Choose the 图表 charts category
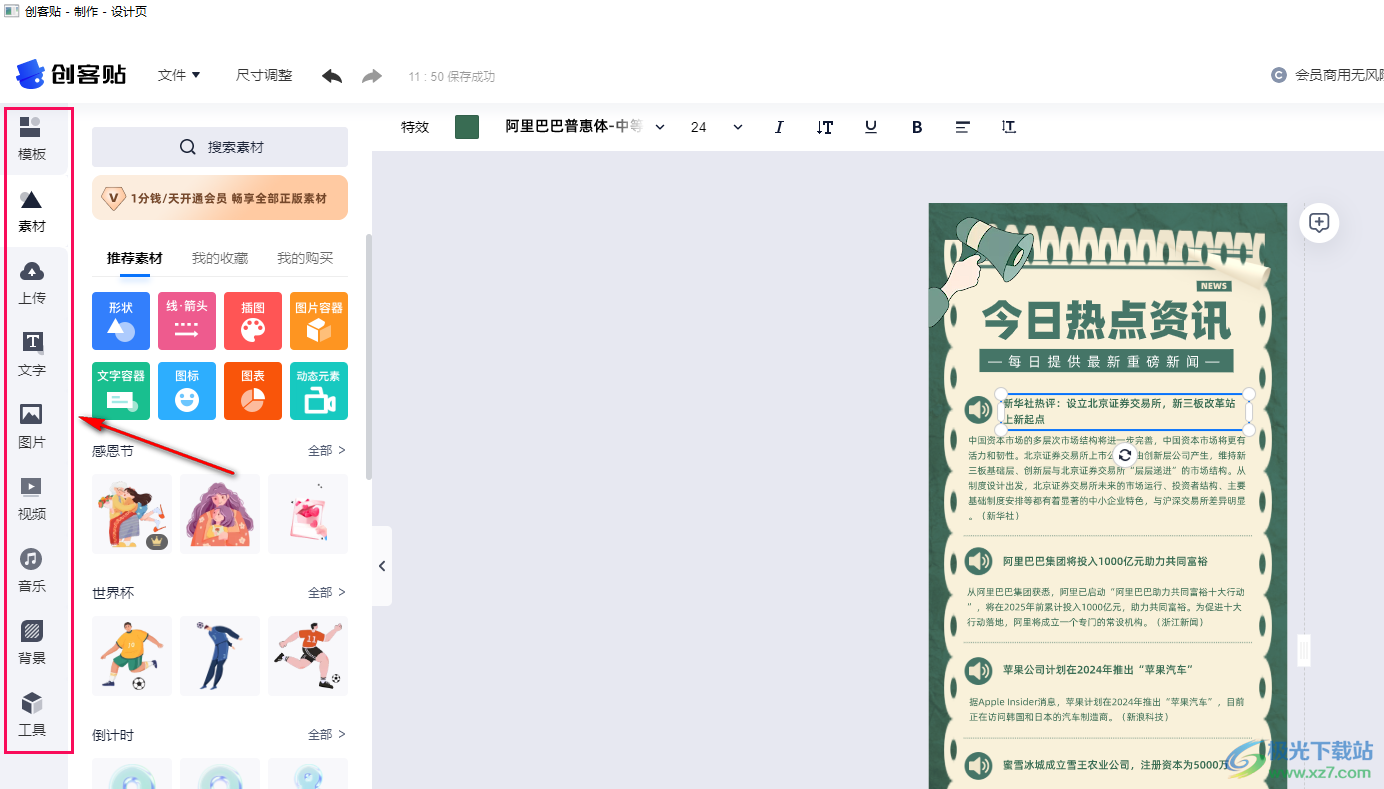 click(253, 390)
